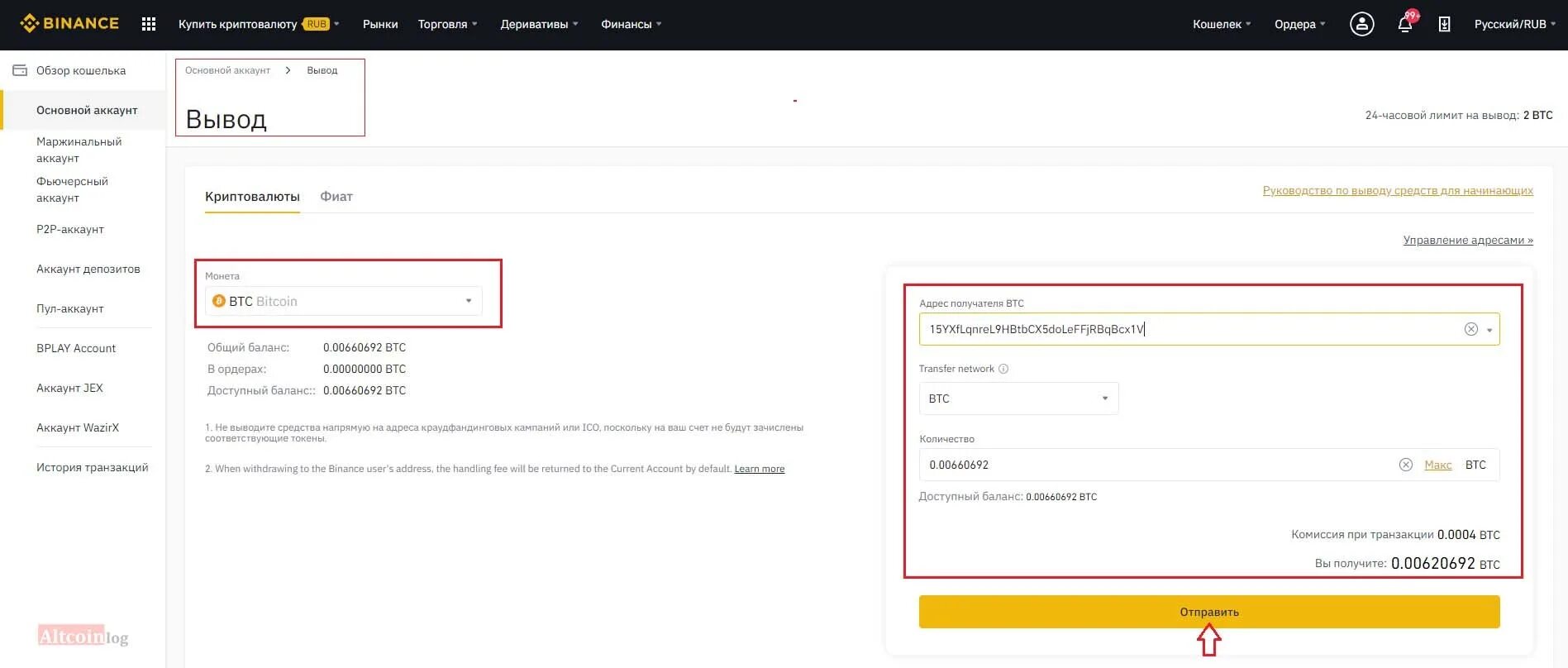This screenshot has height=668, width=1568.
Task: Switch to the Криптовалюты tab
Action: coord(252,197)
